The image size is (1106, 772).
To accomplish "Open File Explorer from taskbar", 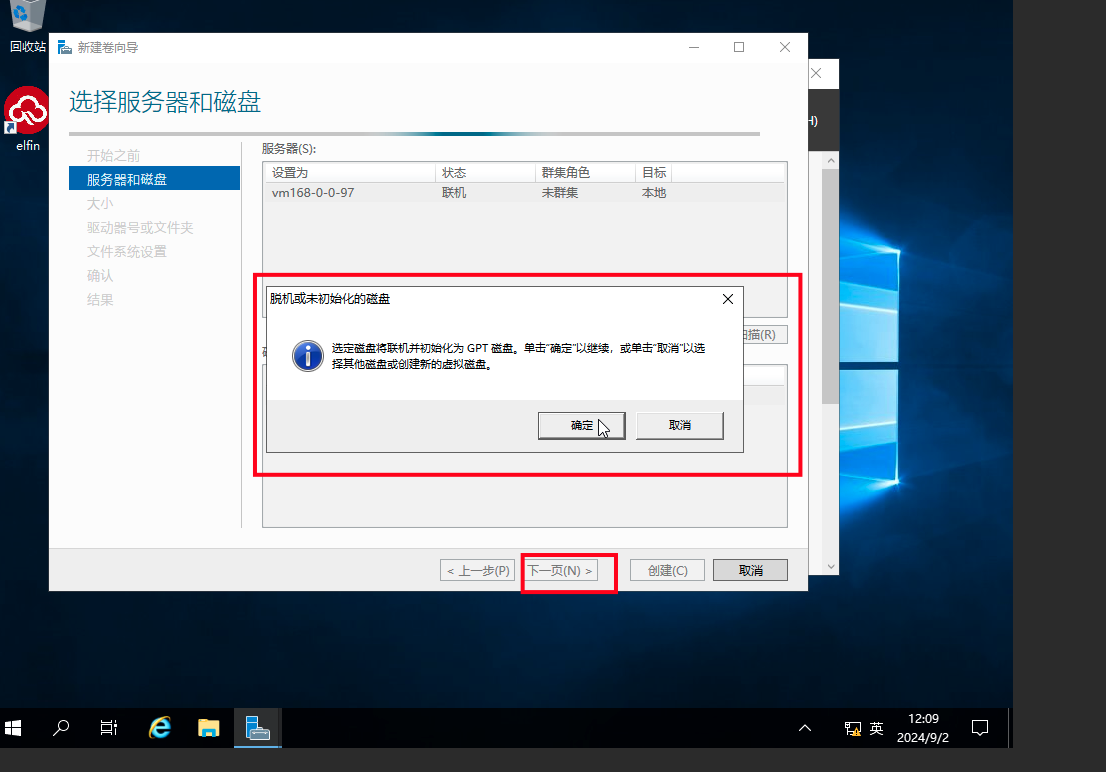I will [209, 728].
